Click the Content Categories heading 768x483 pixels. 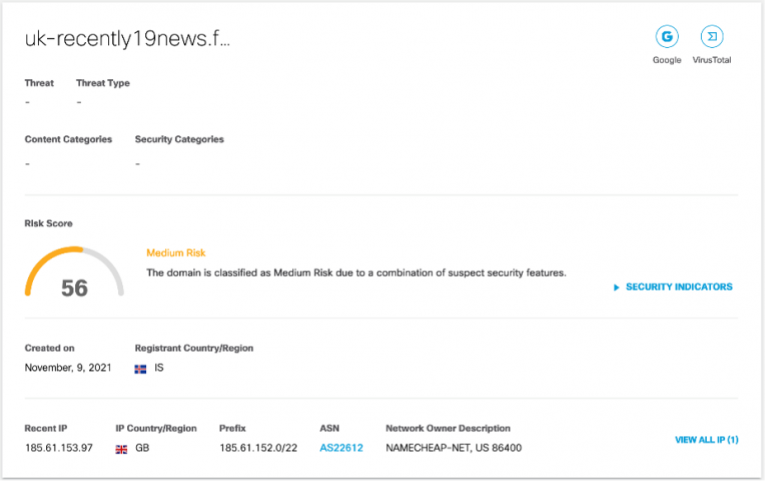click(x=68, y=139)
